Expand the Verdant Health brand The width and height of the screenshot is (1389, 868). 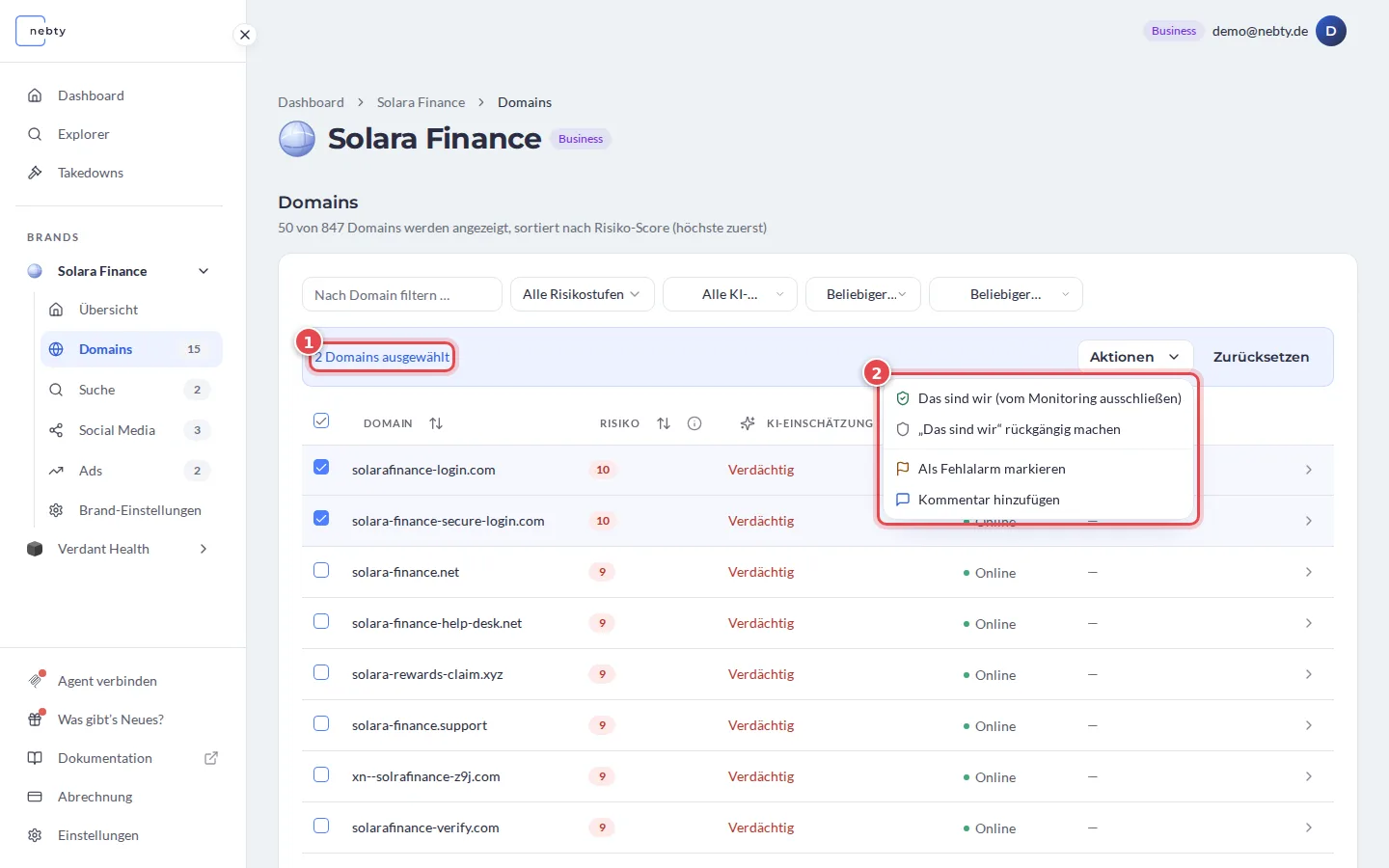click(x=204, y=549)
